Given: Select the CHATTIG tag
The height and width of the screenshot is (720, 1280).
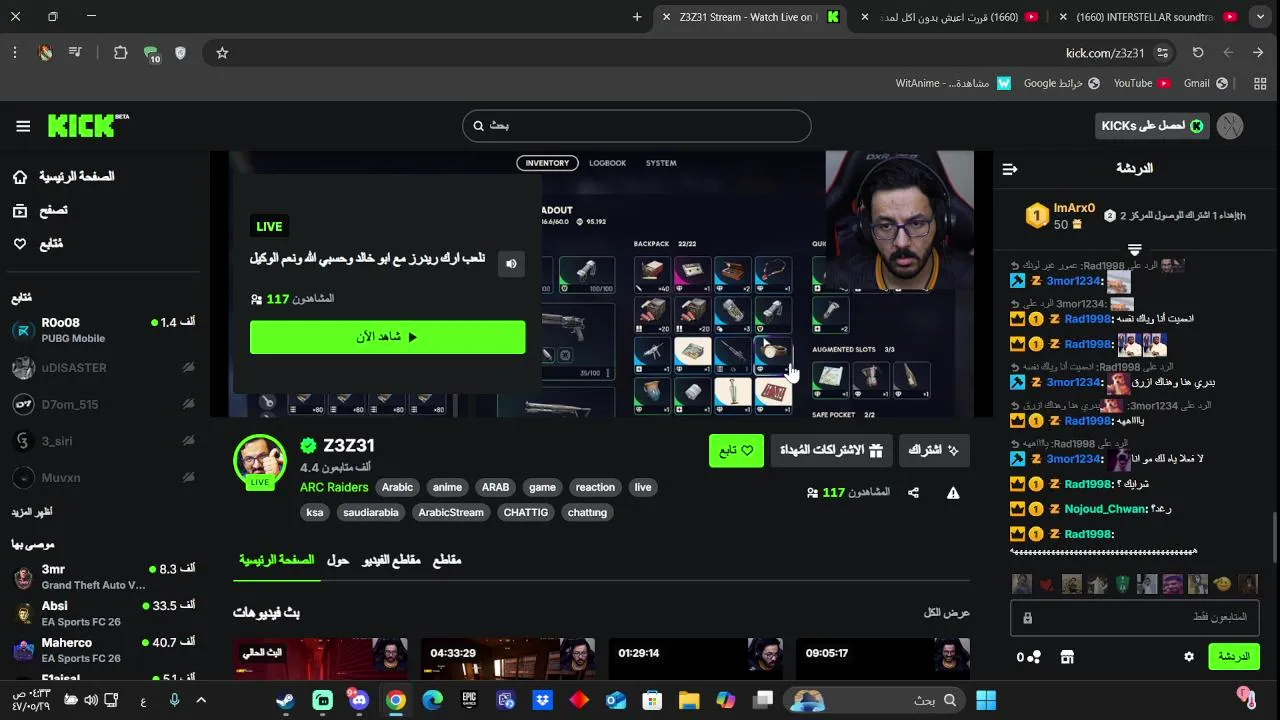Looking at the screenshot, I should pos(526,512).
